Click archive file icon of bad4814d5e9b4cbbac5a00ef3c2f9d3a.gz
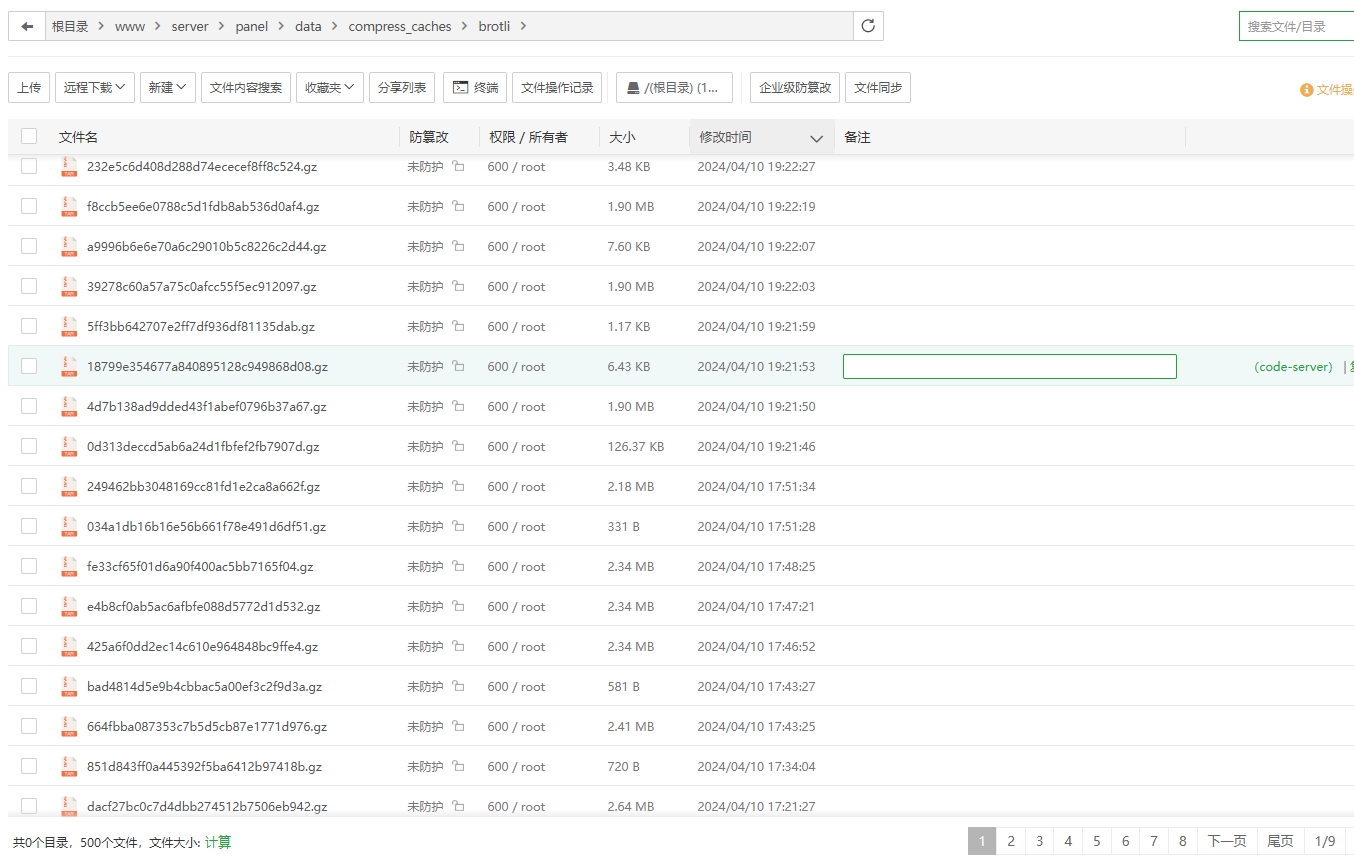The height and width of the screenshot is (858, 1354). (69, 686)
